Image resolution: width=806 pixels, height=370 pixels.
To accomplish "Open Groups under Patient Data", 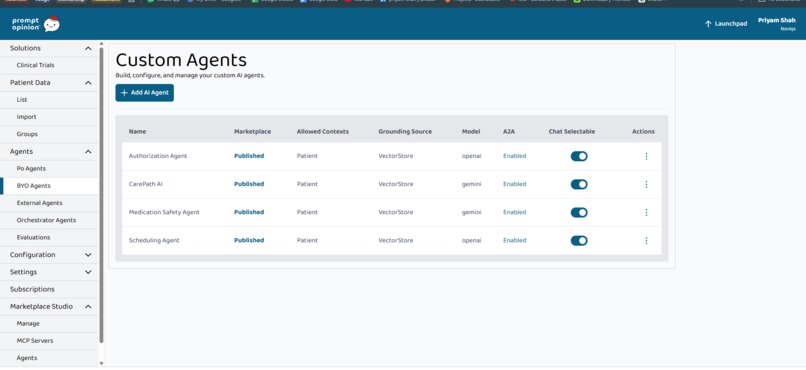I will (27, 134).
